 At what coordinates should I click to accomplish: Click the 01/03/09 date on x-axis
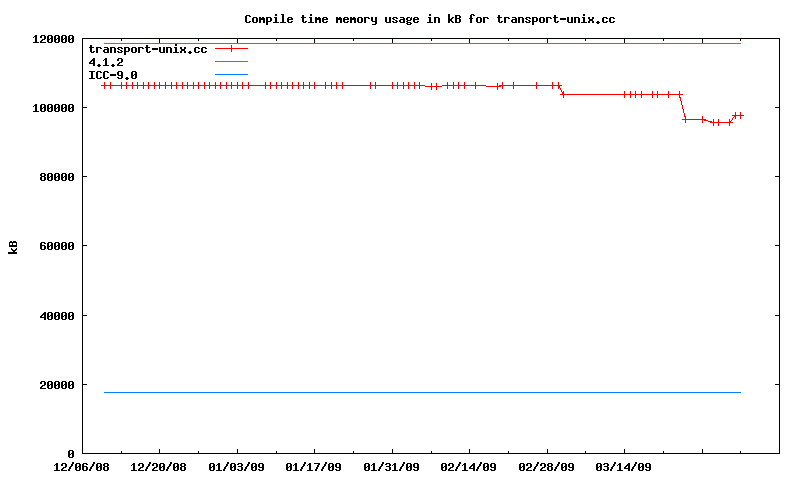click(x=237, y=467)
